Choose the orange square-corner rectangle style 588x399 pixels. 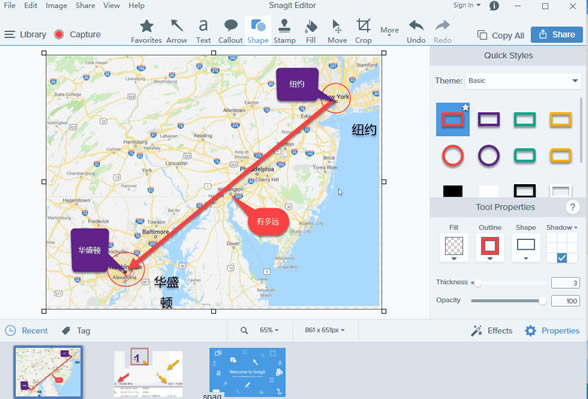[x=561, y=120]
